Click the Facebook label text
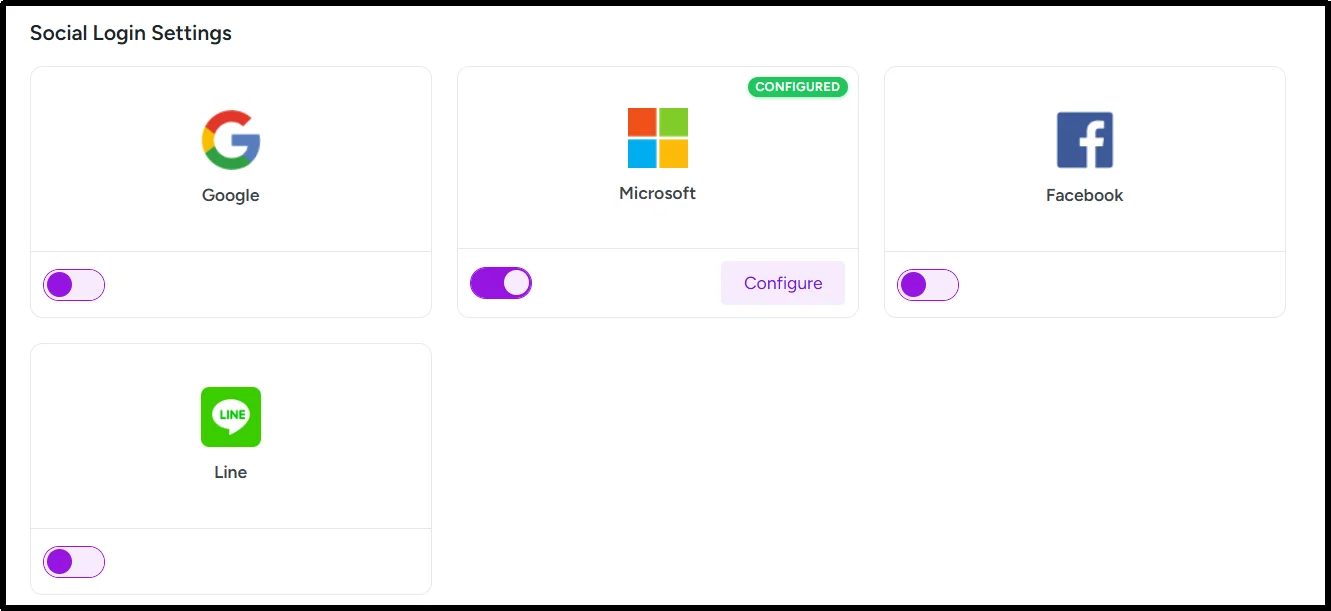1331x611 pixels. (x=1084, y=194)
